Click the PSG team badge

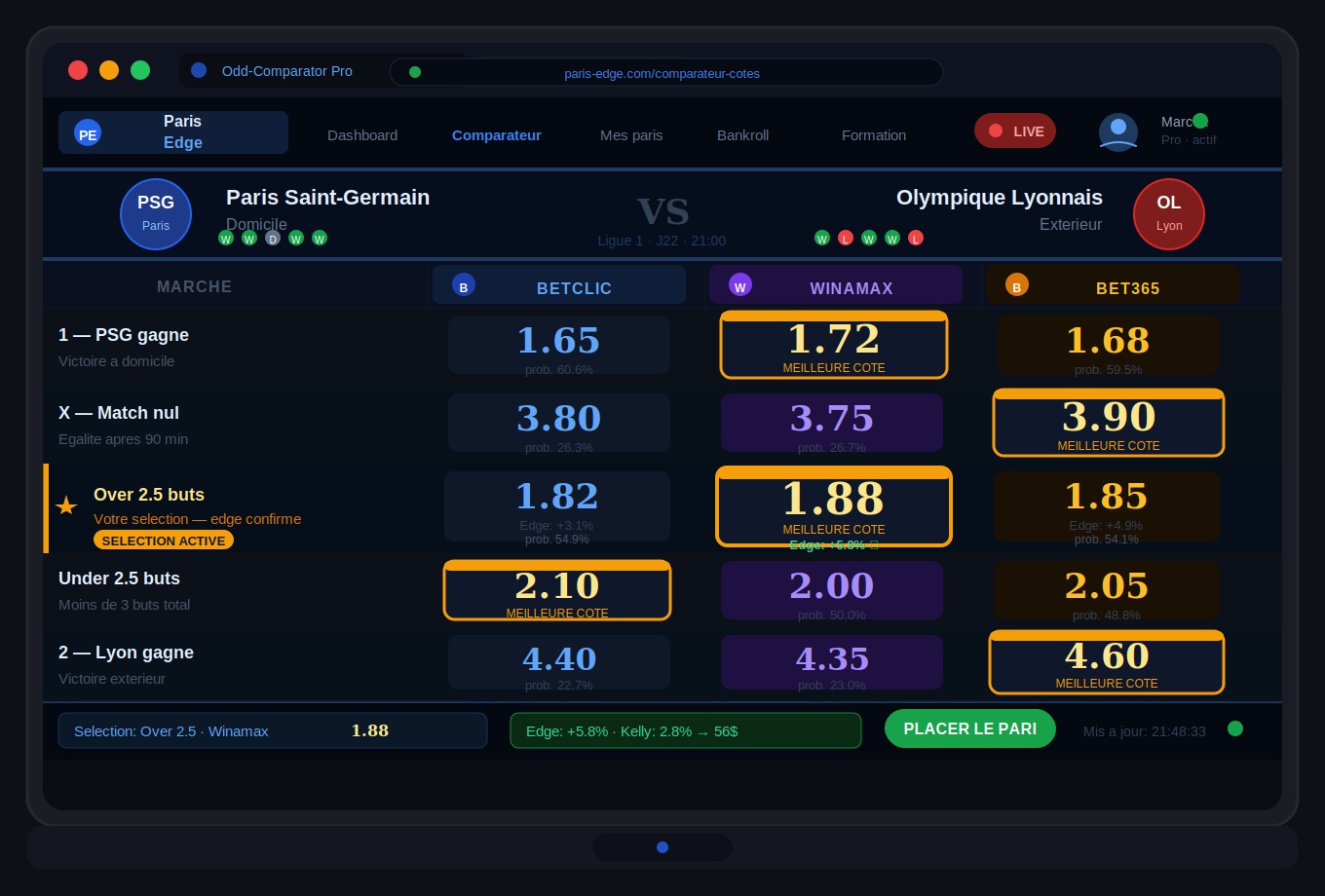pos(156,214)
